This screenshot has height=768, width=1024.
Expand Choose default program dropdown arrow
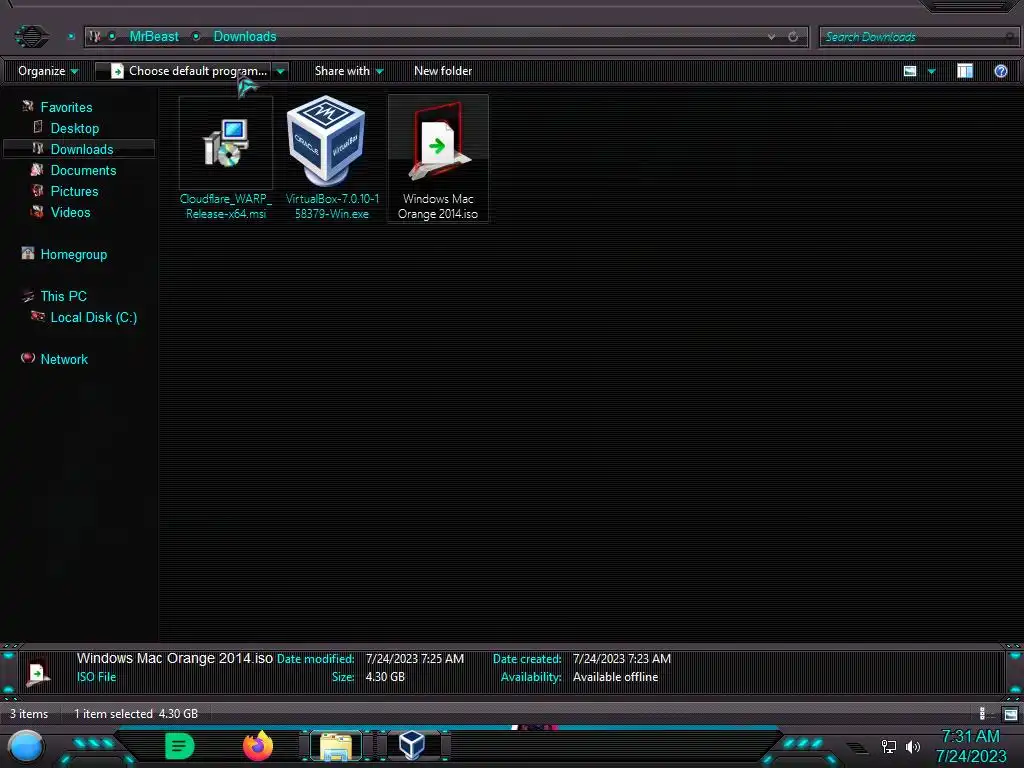[x=281, y=71]
